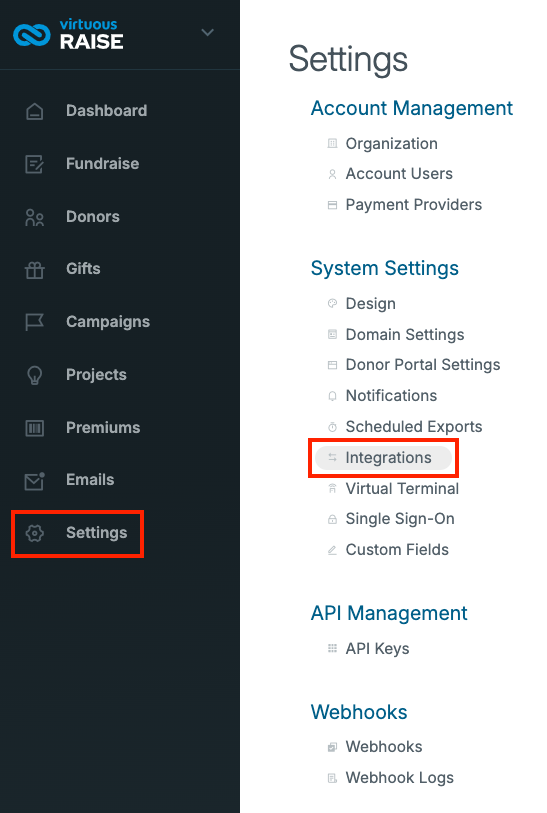Screen dimensions: 547x813
Task: Open Payment Providers
Action: point(414,205)
